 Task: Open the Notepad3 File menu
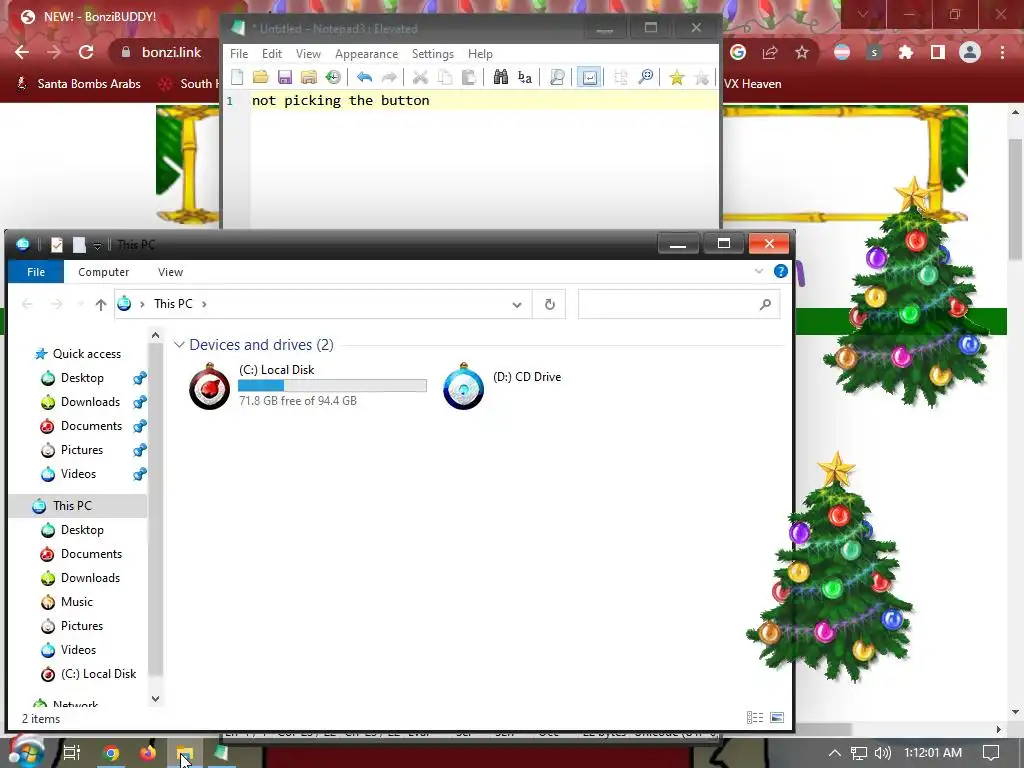coord(239,54)
